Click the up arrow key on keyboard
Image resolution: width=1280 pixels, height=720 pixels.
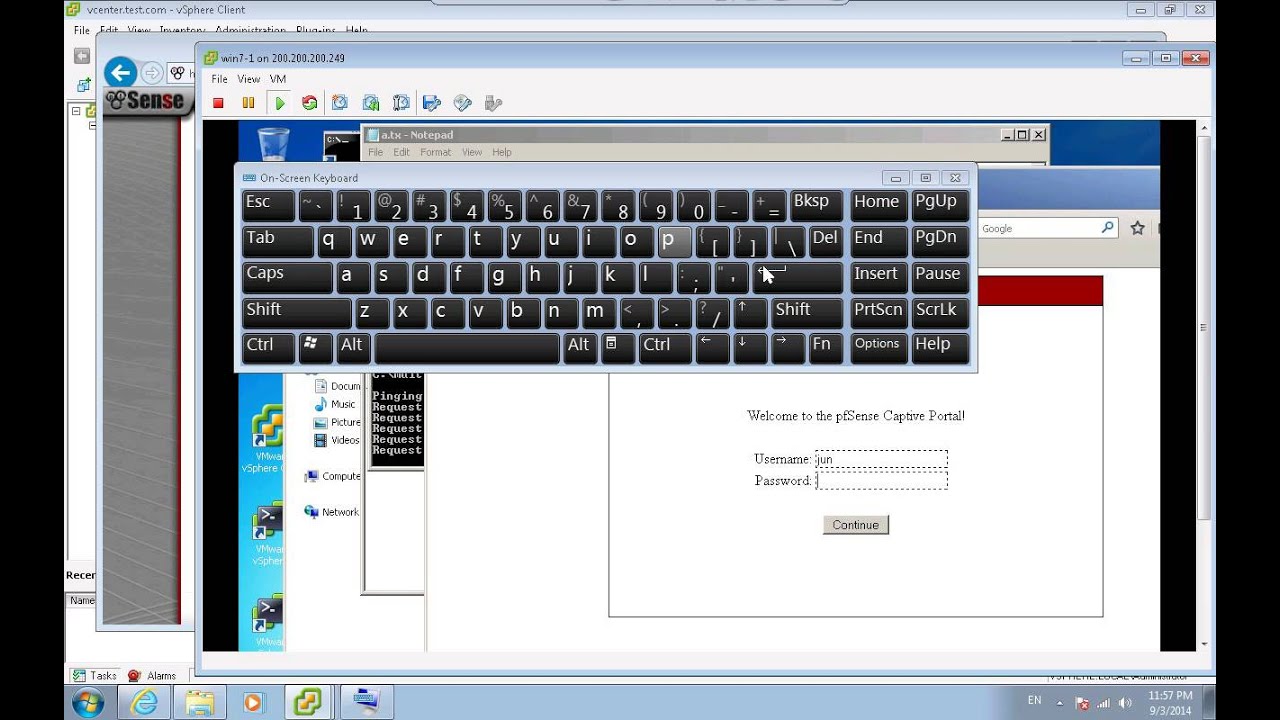(750, 314)
